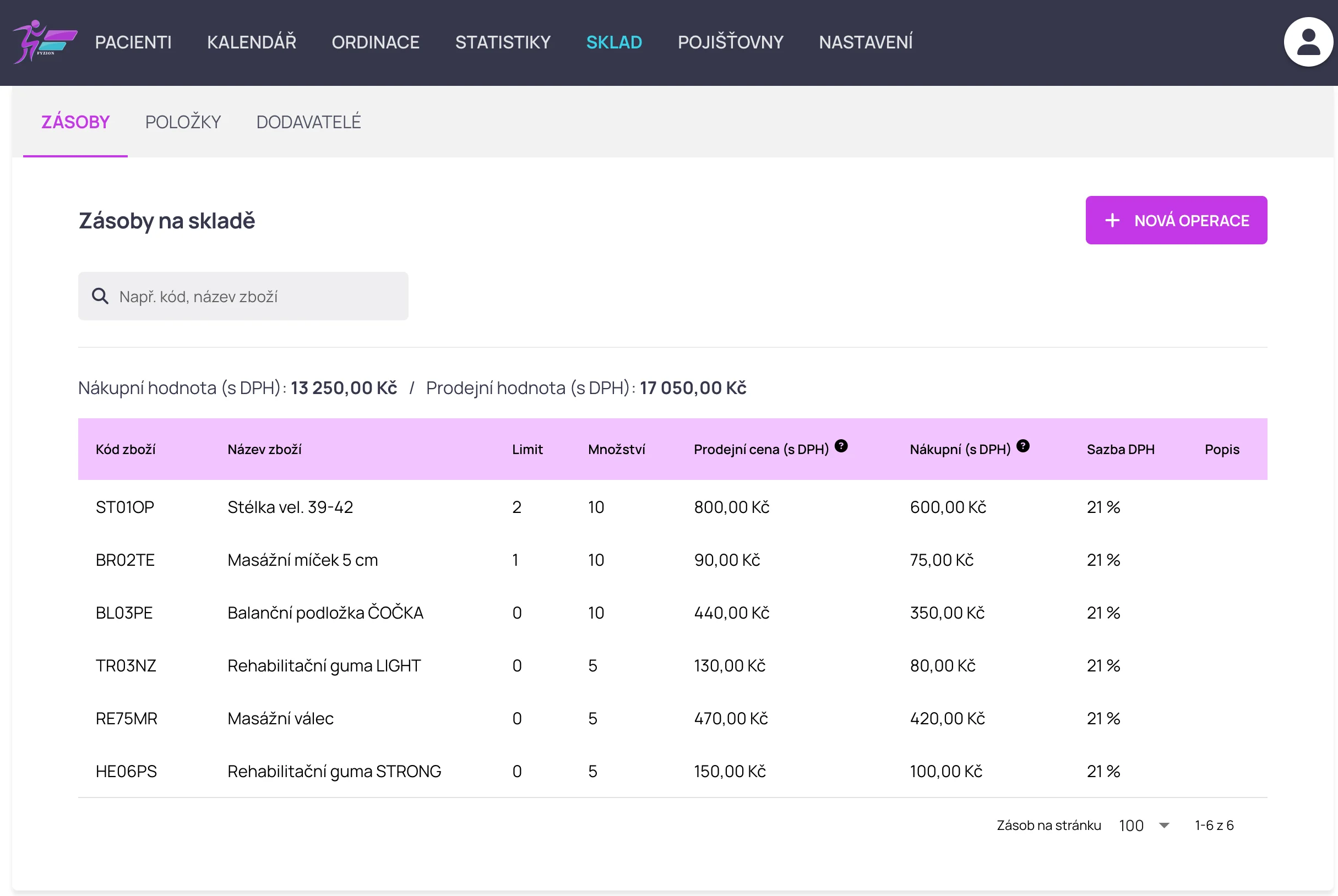Switch to the Dodavatelé tab
This screenshot has height=896, width=1338.
coord(309,122)
